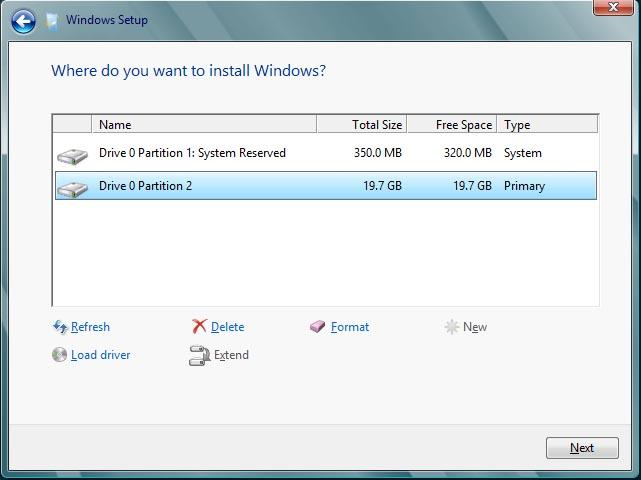This screenshot has height=480, width=641.
Task: Click the Format text link
Action: pos(350,327)
